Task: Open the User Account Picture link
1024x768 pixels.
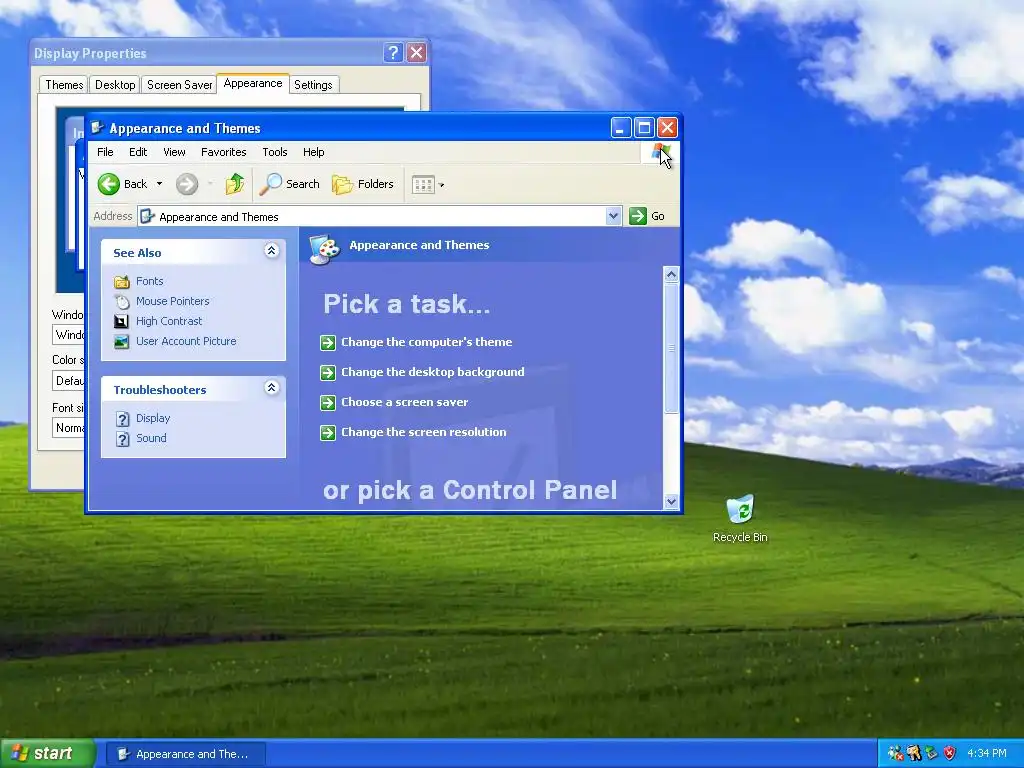Action: click(x=186, y=341)
